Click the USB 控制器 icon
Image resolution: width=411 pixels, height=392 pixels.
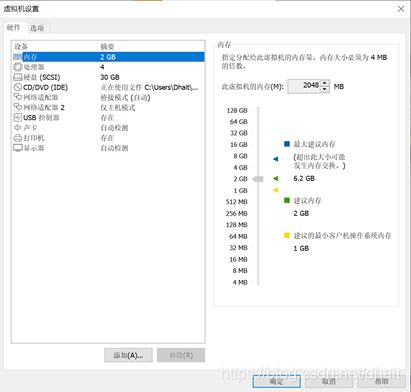point(18,117)
